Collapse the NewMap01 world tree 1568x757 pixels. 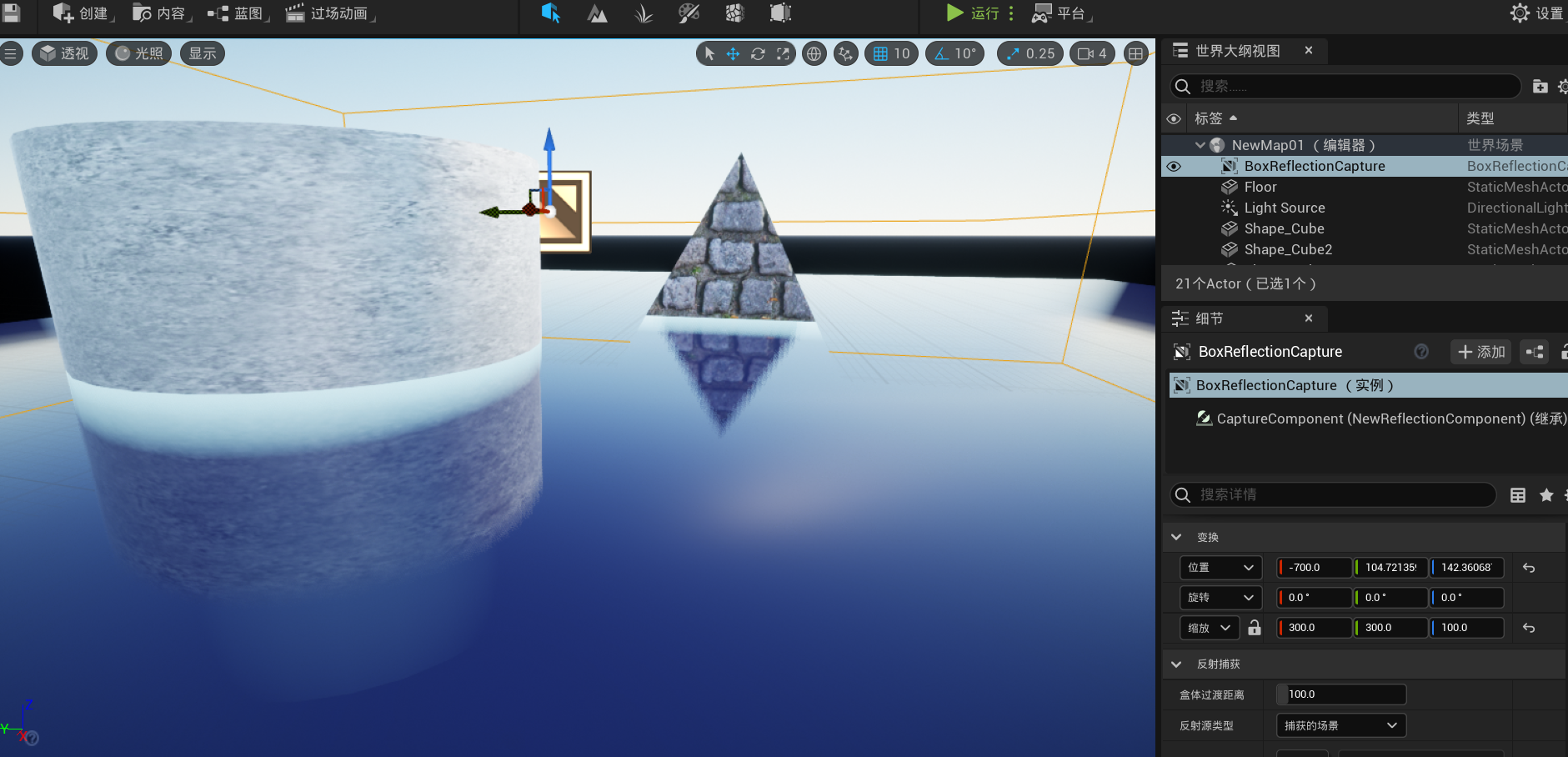pos(1200,144)
